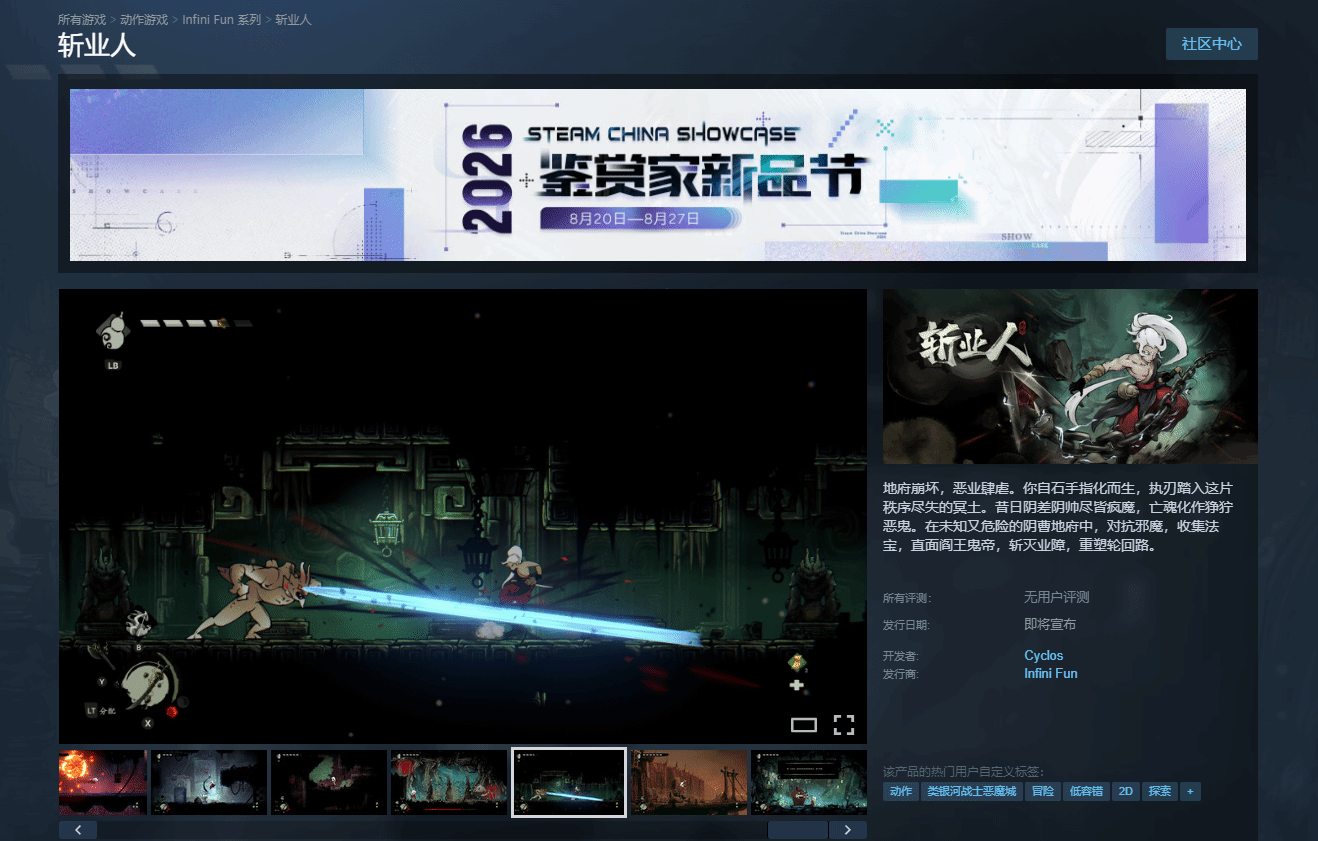Click the game description starting 地府崩坏
Image resolution: width=1318 pixels, height=841 pixels.
click(x=1056, y=516)
